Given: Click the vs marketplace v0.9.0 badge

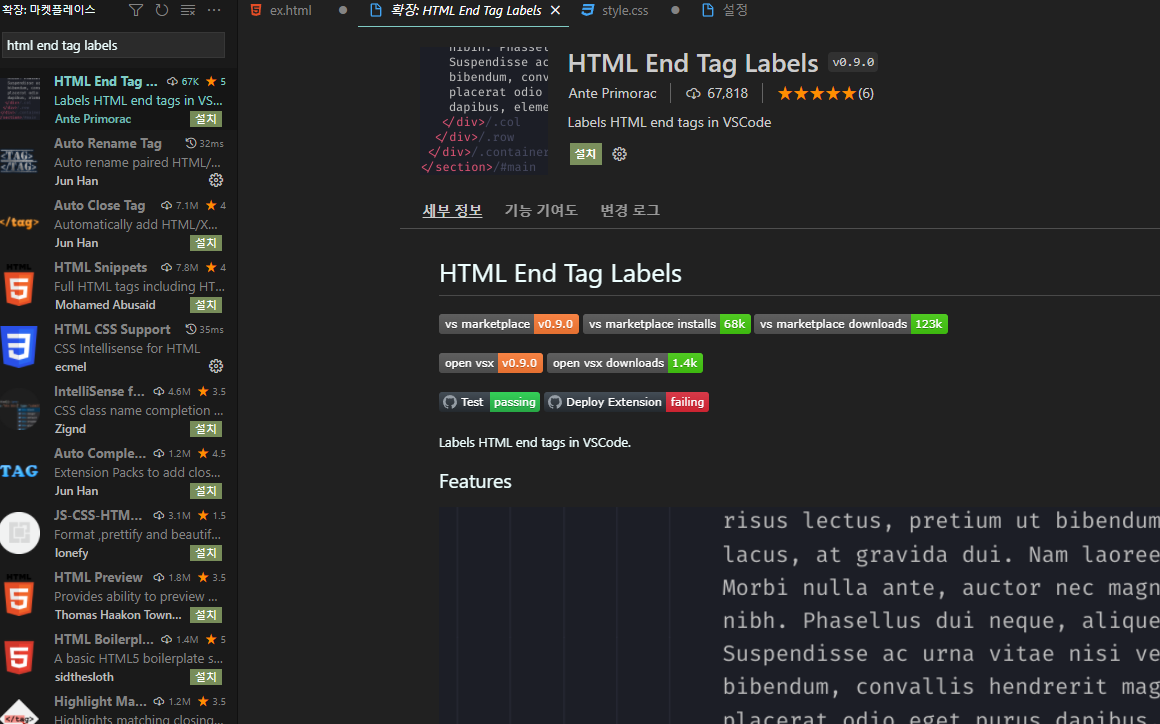Looking at the screenshot, I should [x=509, y=324].
